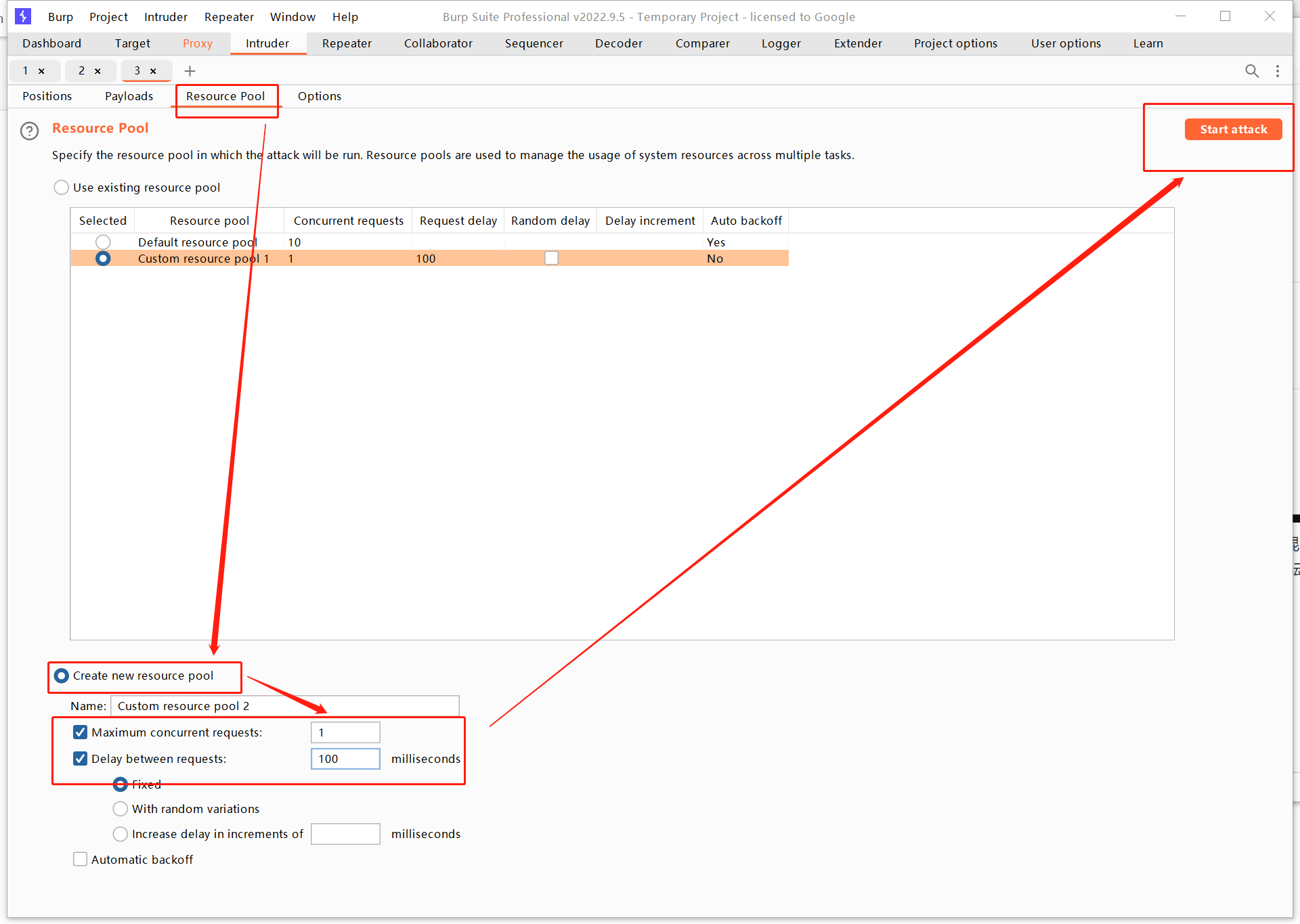Add a new Intruder tab with plus
This screenshot has width=1300, height=924.
click(190, 71)
